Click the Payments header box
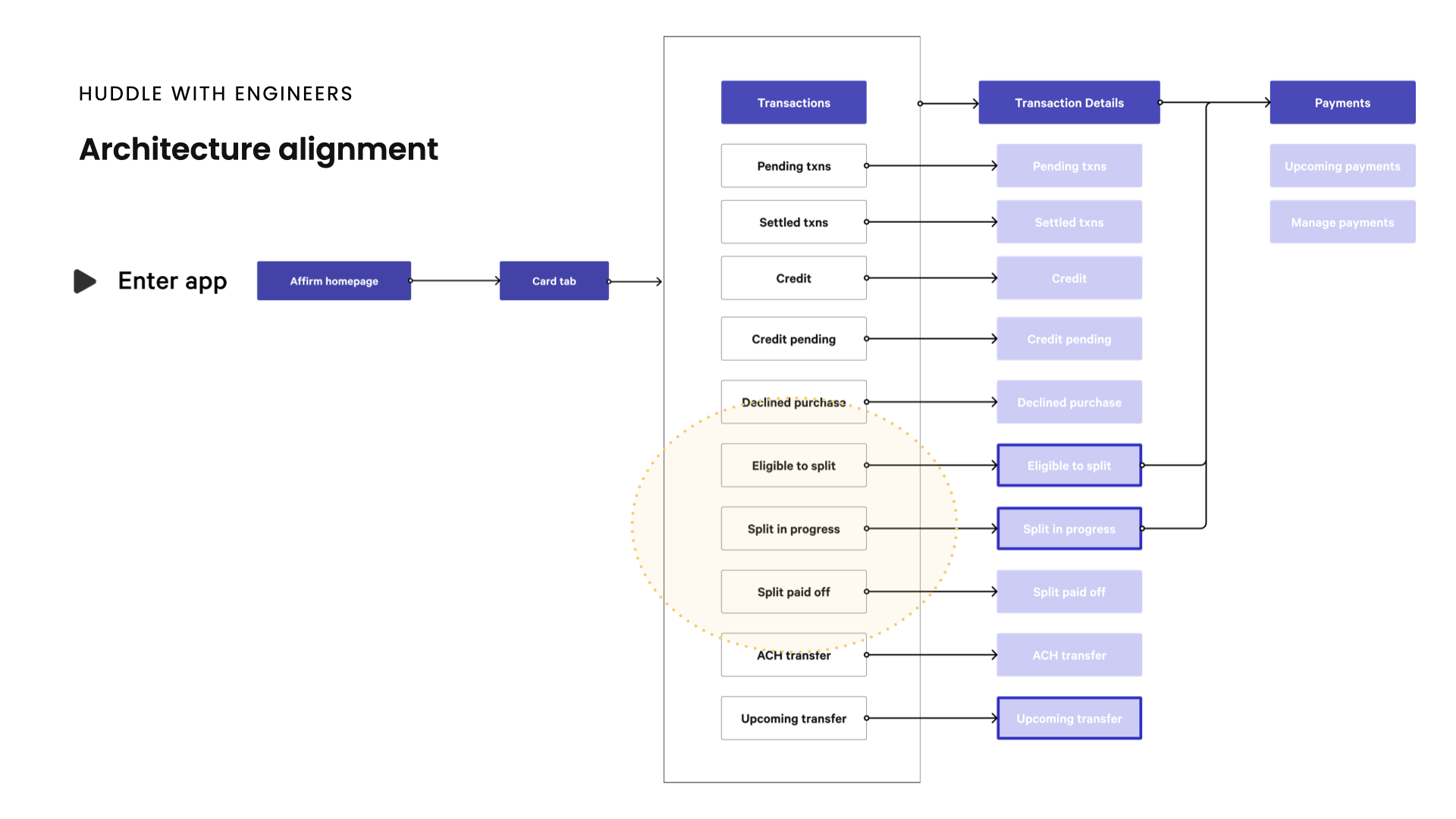This screenshot has width=1456, height=819. [x=1341, y=103]
